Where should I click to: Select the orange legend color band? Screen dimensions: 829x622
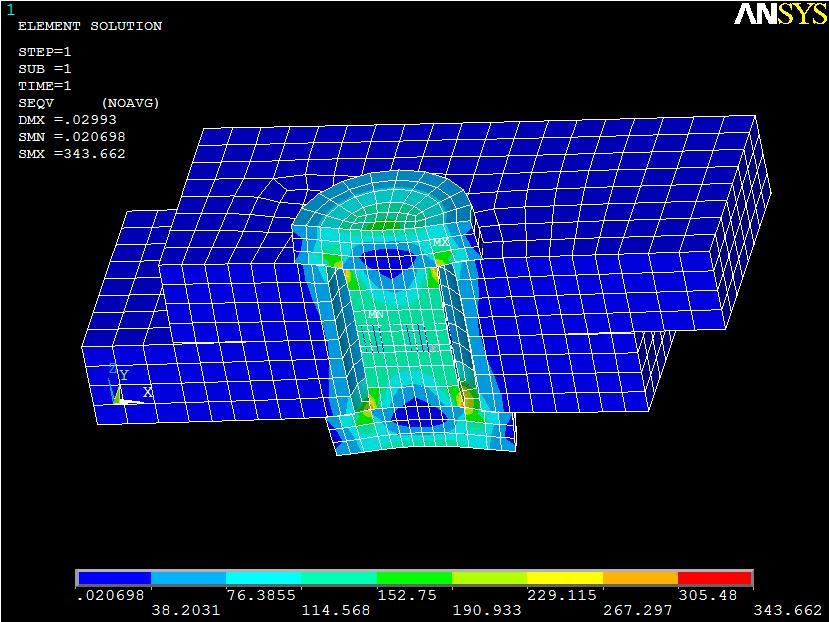pos(640,578)
